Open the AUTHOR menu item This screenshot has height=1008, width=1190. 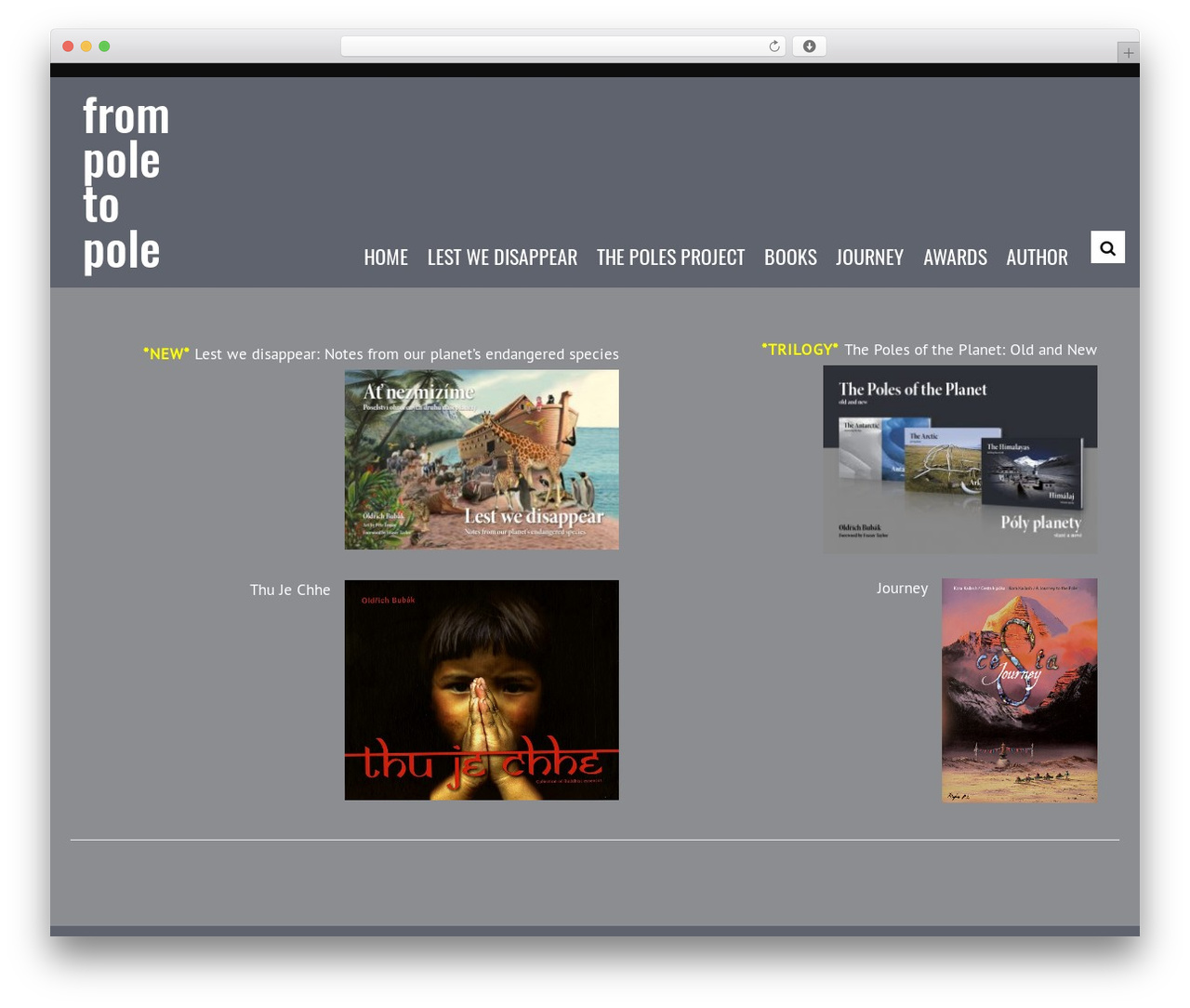click(x=1037, y=258)
